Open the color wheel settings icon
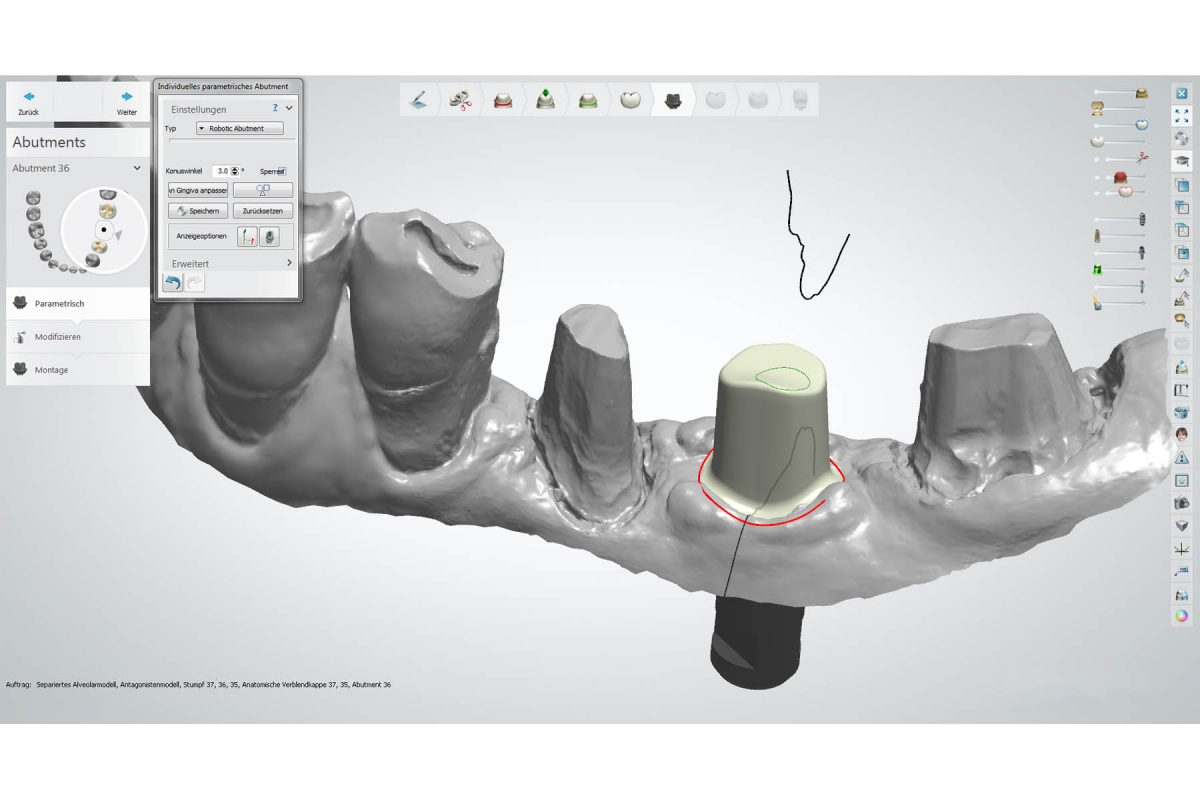Image resolution: width=1200 pixels, height=800 pixels. (x=1181, y=616)
